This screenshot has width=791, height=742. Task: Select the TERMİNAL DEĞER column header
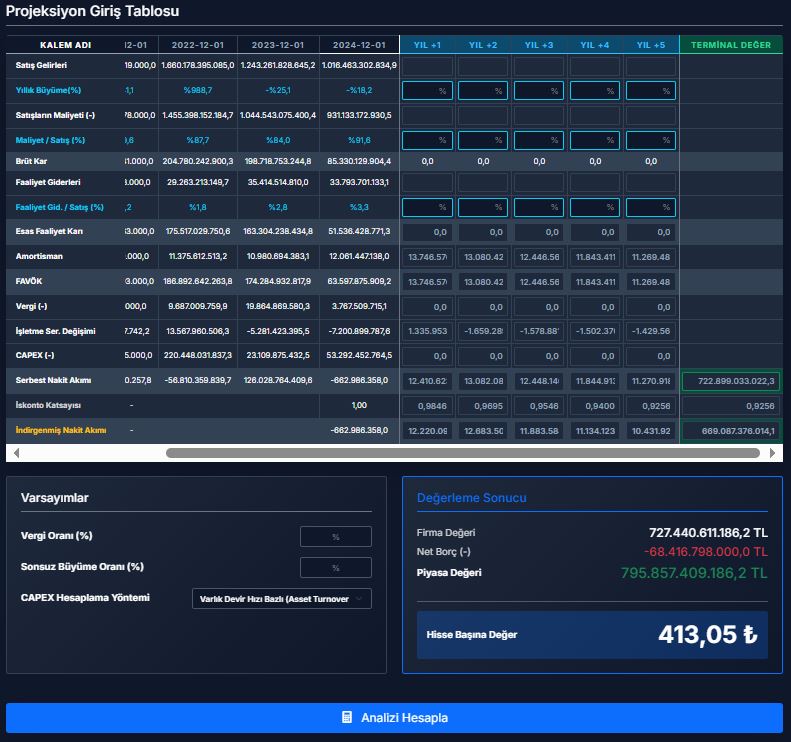730,45
